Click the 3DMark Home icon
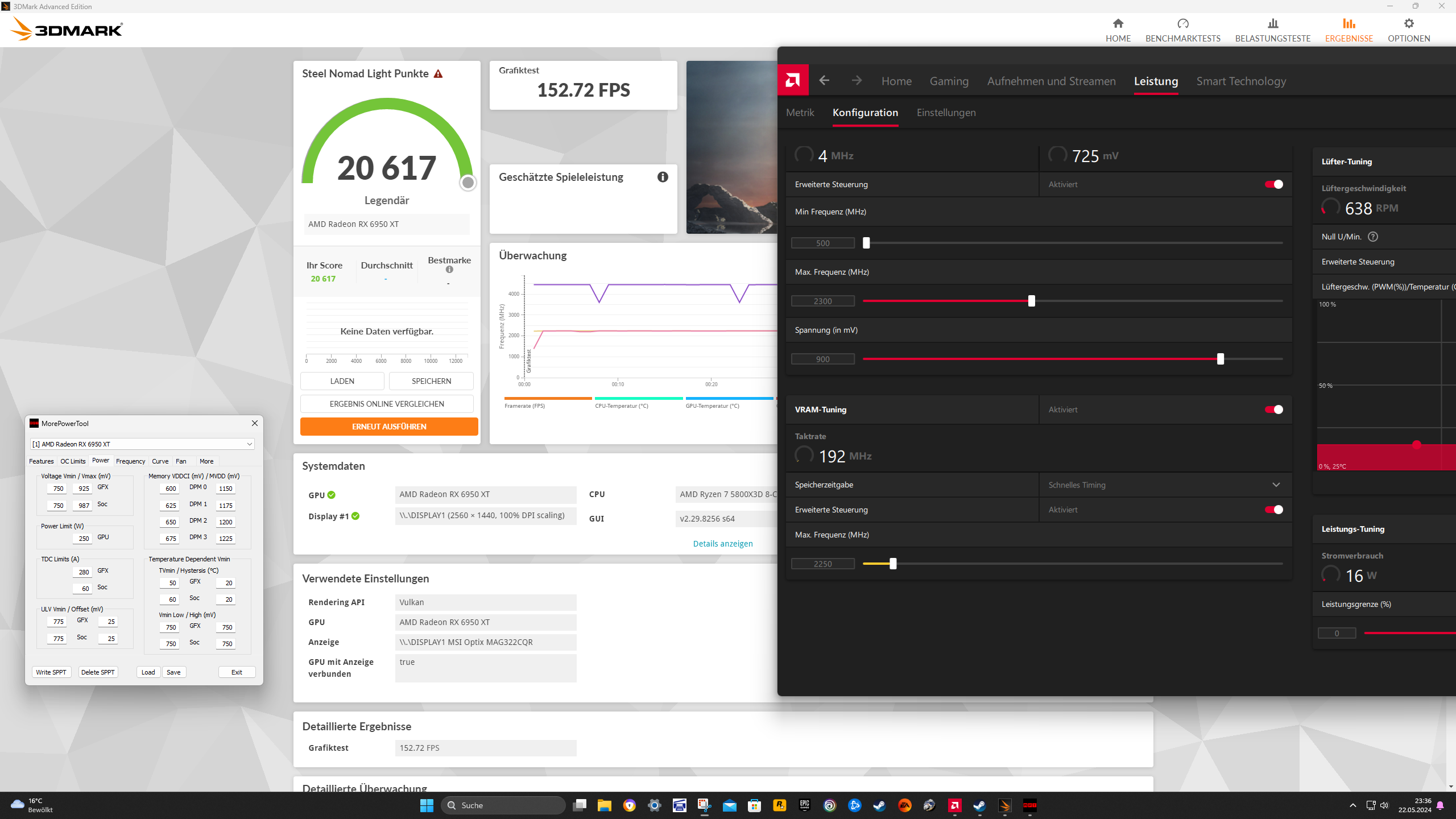Screen dimensions: 1456x819 coord(1118,24)
